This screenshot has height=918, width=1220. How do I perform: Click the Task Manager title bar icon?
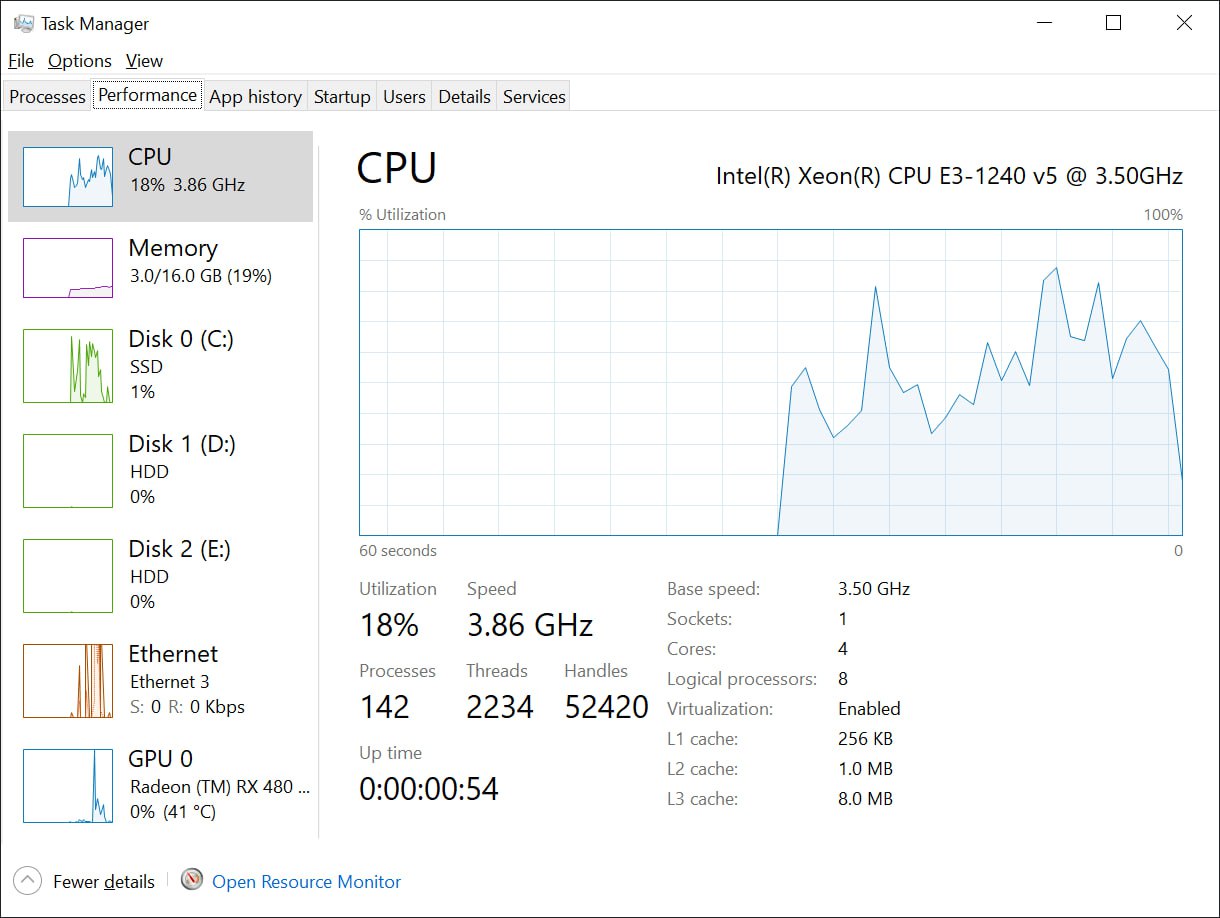point(24,23)
